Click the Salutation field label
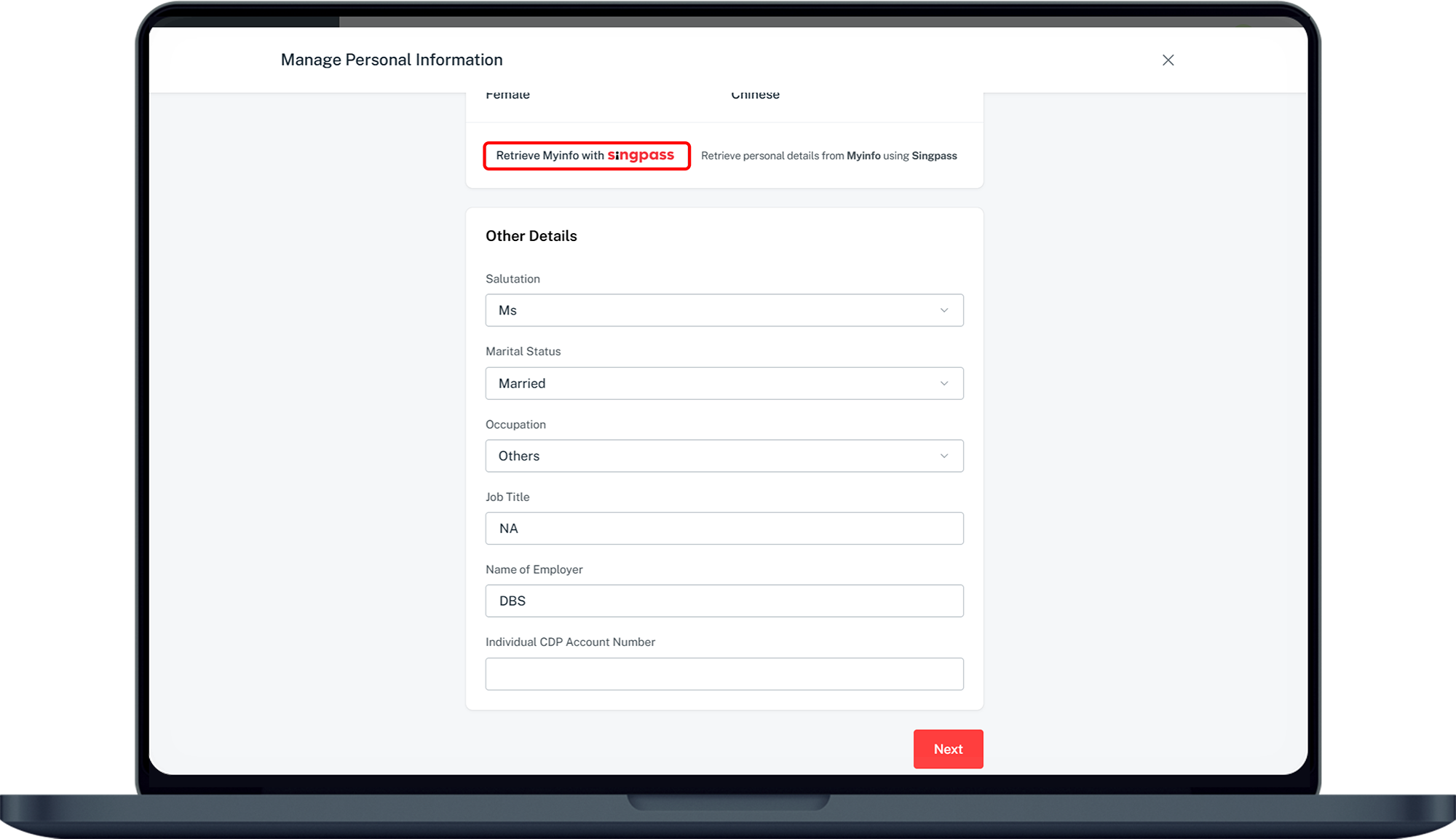 tap(513, 278)
